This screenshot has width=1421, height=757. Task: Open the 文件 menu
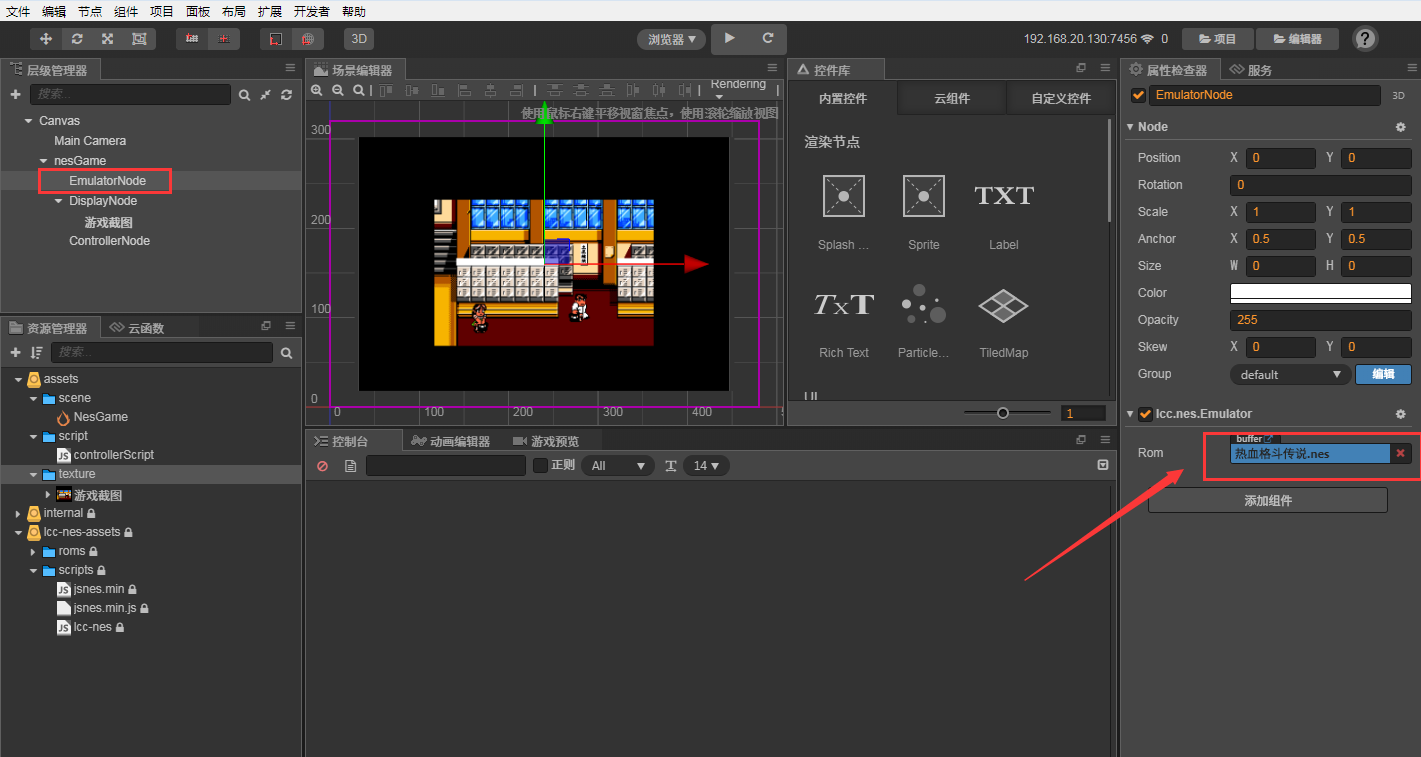(x=18, y=12)
